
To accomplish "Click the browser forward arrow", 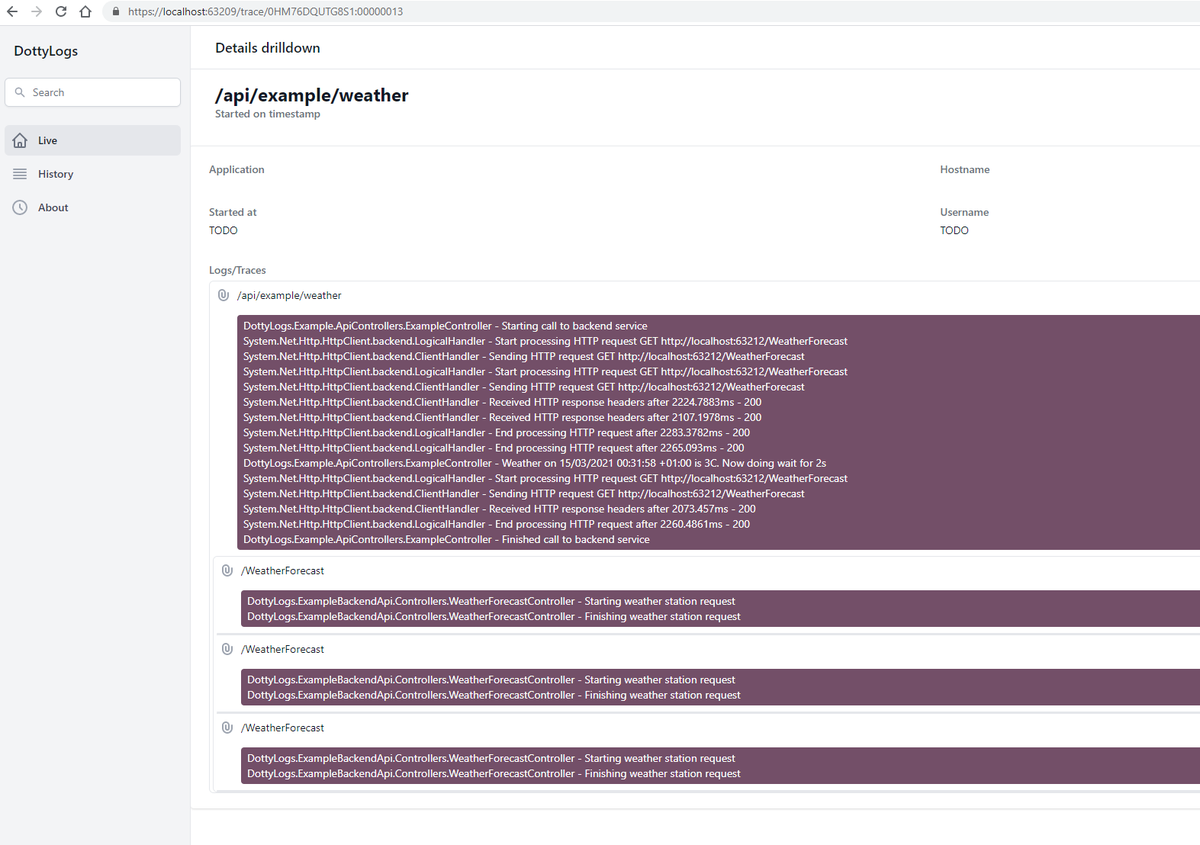I will (x=36, y=12).
